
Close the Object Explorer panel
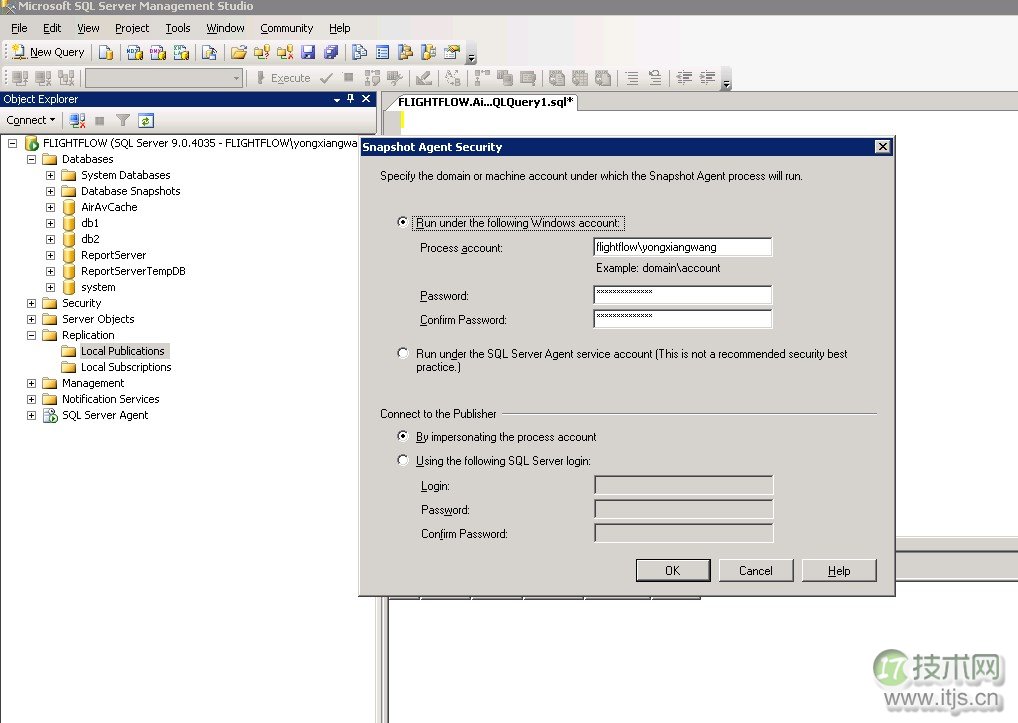[x=366, y=99]
